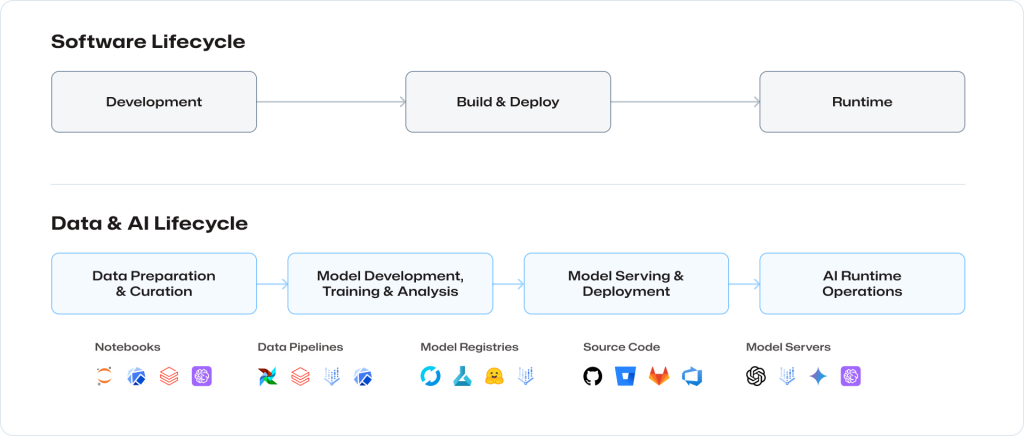This screenshot has height=436, width=1024.
Task: Click the Jupyter icon under Notebooks
Action: pos(104,376)
